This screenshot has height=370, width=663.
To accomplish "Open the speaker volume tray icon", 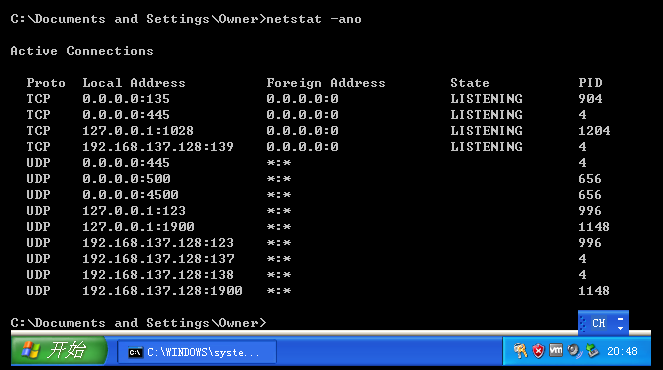I will pyautogui.click(x=574, y=351).
